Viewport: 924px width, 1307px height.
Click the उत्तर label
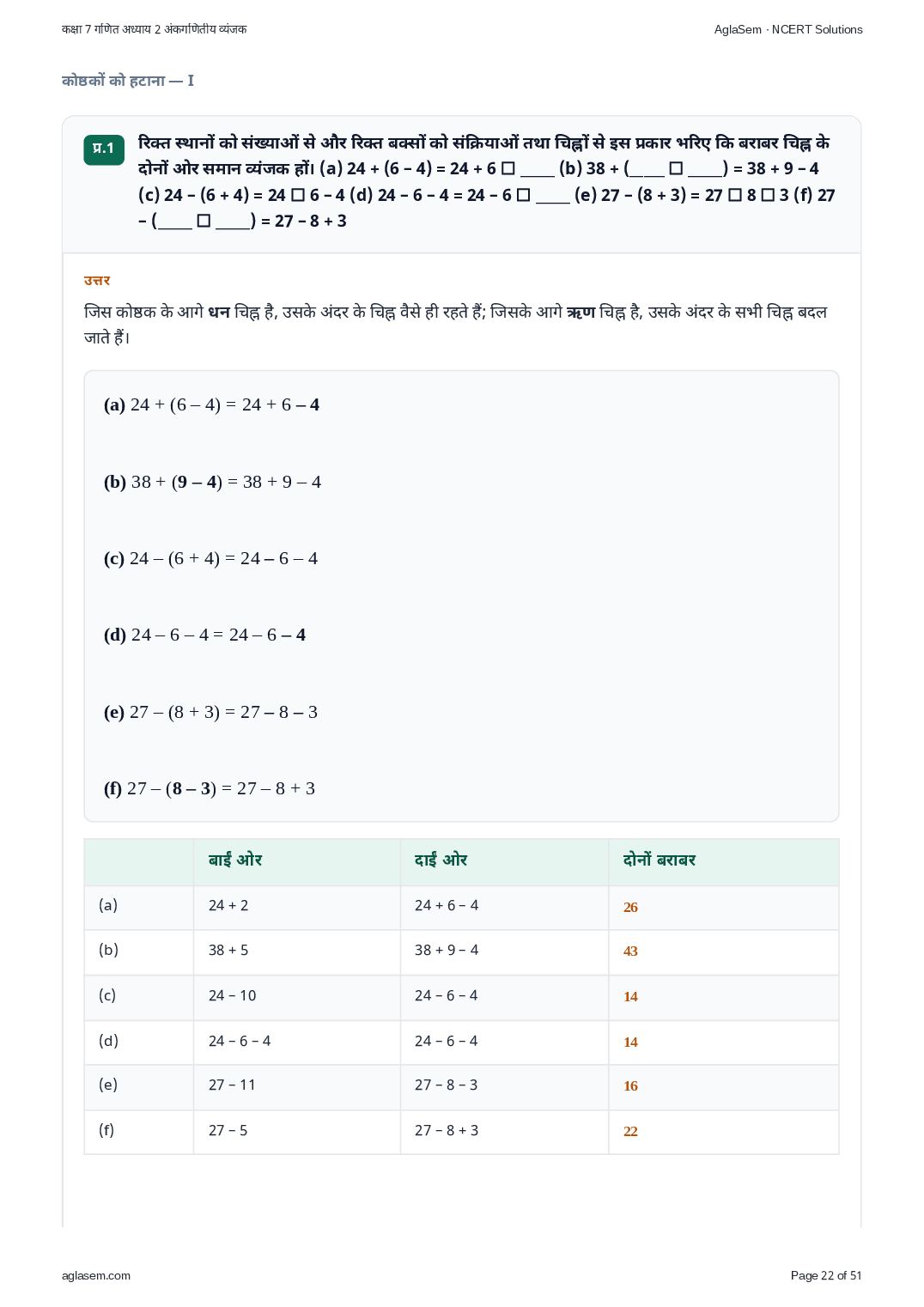point(97,280)
